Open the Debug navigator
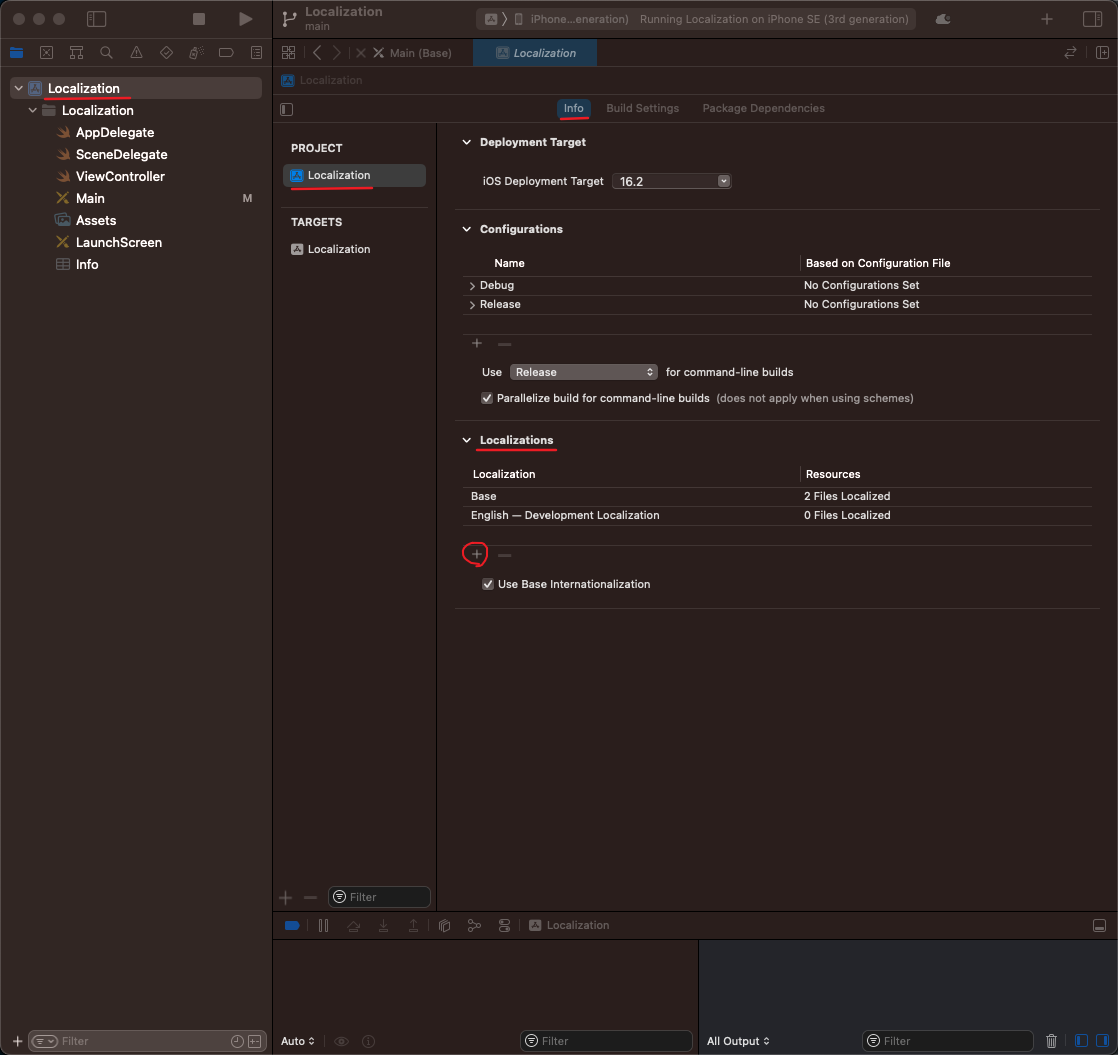 point(196,52)
